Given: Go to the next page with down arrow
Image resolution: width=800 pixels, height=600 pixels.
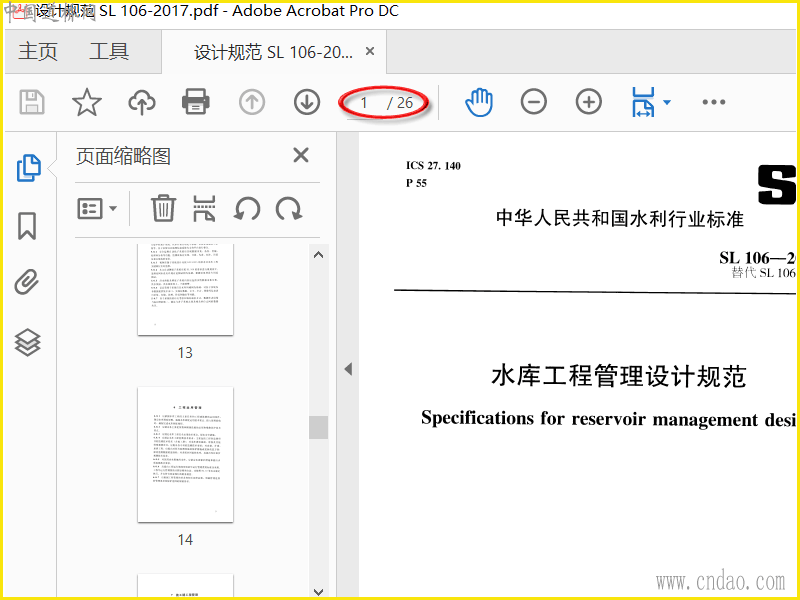Looking at the screenshot, I should 307,102.
